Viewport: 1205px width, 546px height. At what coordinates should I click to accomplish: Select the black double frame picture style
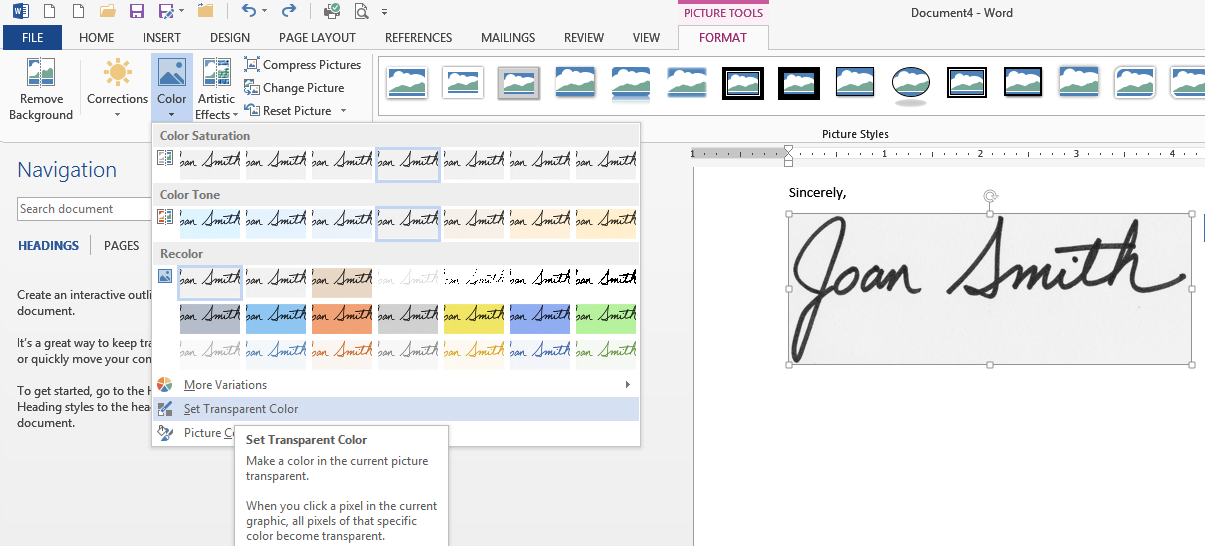pyautogui.click(x=743, y=82)
